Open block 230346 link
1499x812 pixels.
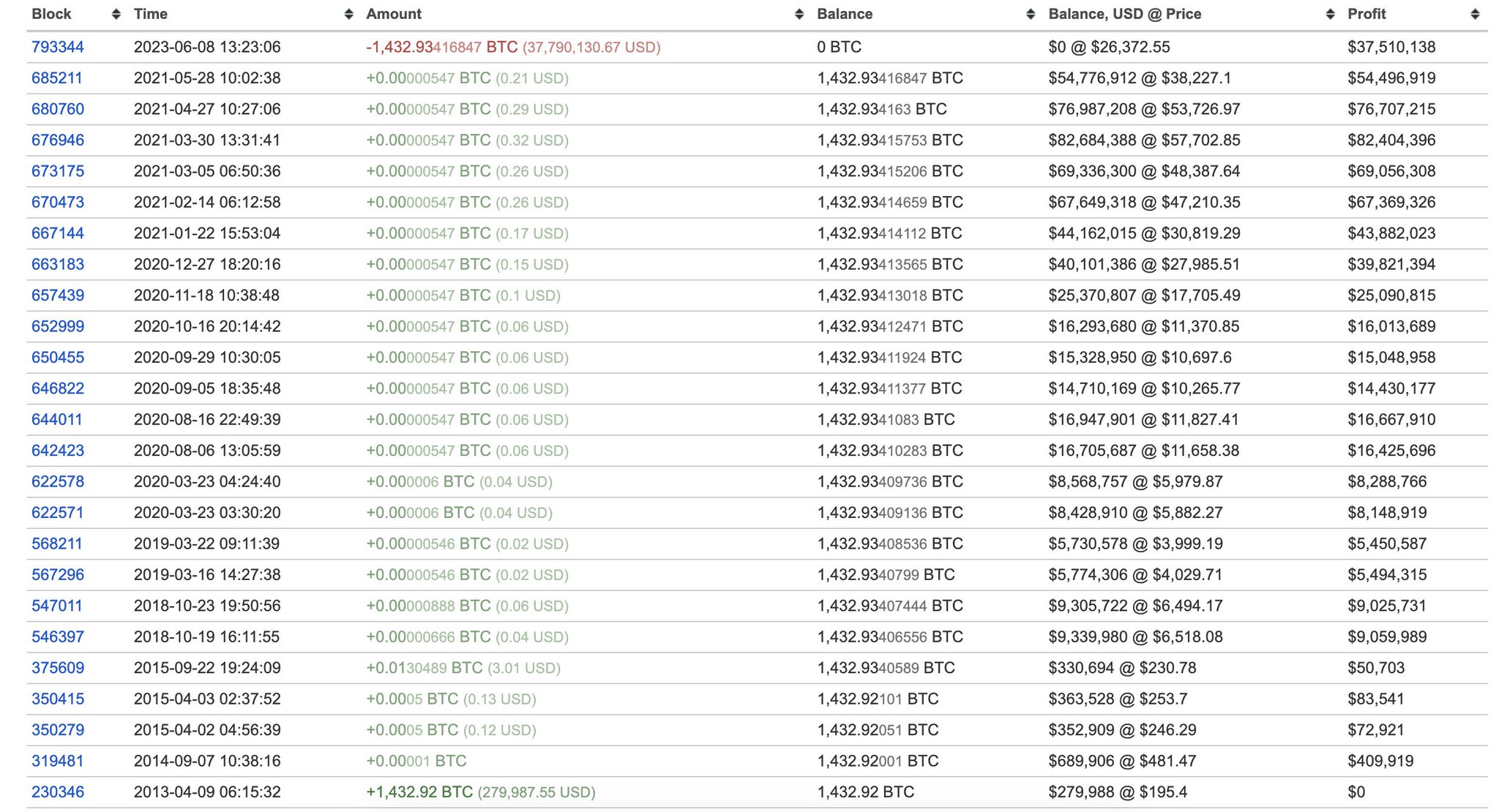point(58,793)
